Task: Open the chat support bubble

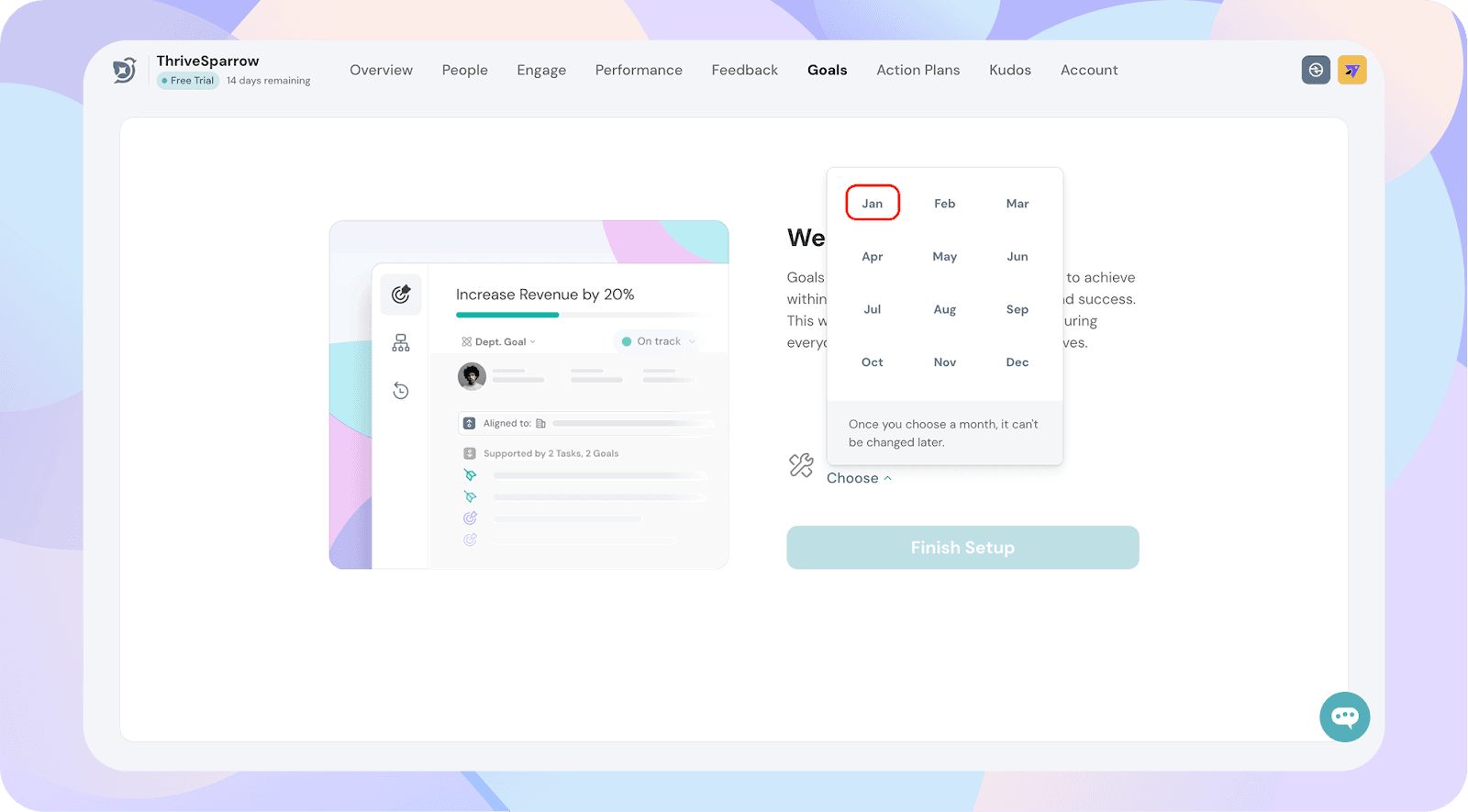Action: (x=1344, y=717)
